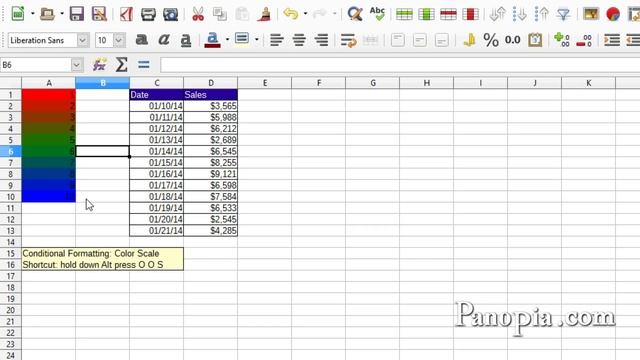Insert rows with the green row icon
640x360 pixels.
coord(404,14)
